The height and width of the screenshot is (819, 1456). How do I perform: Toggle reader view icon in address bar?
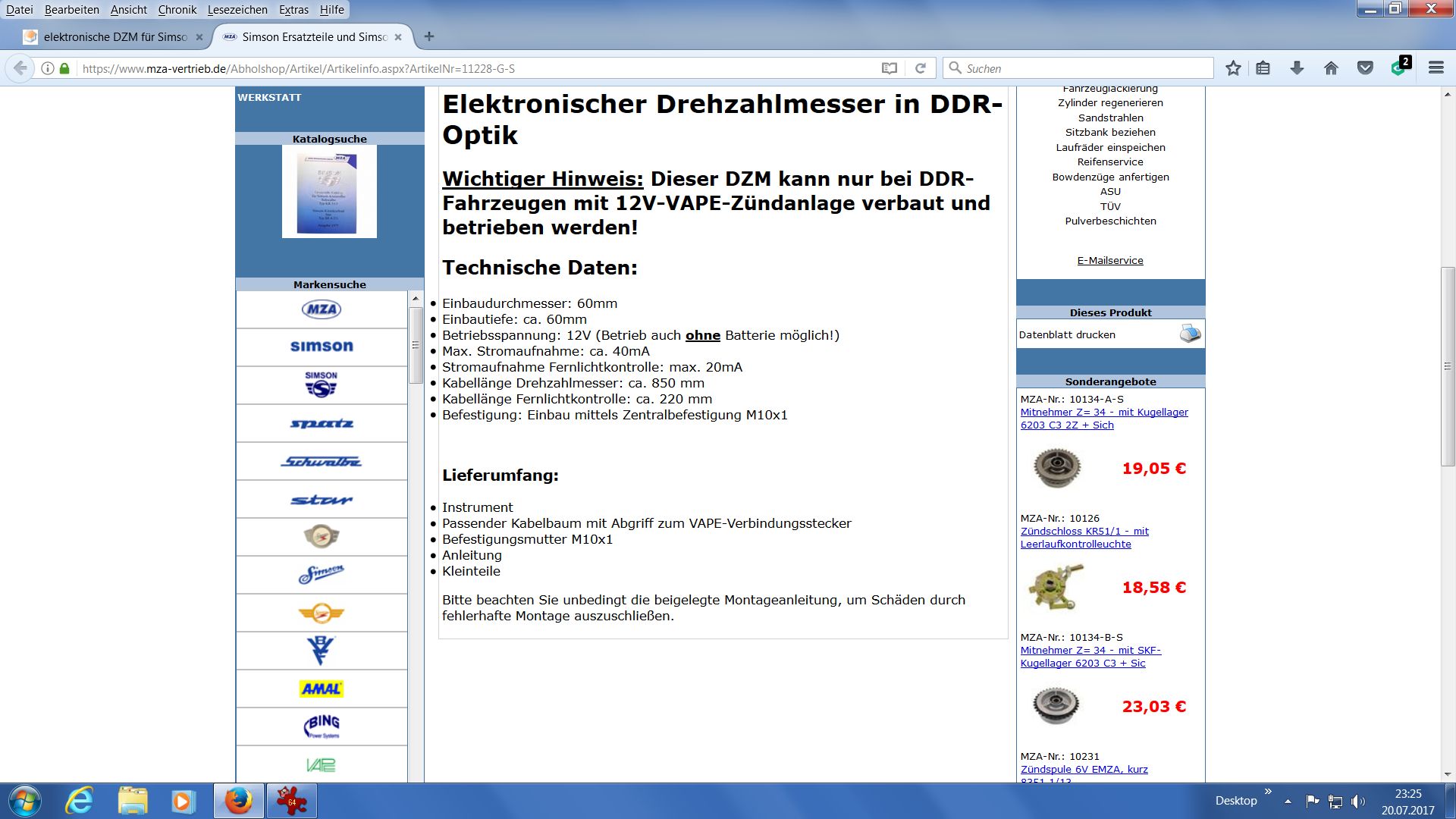click(x=890, y=68)
